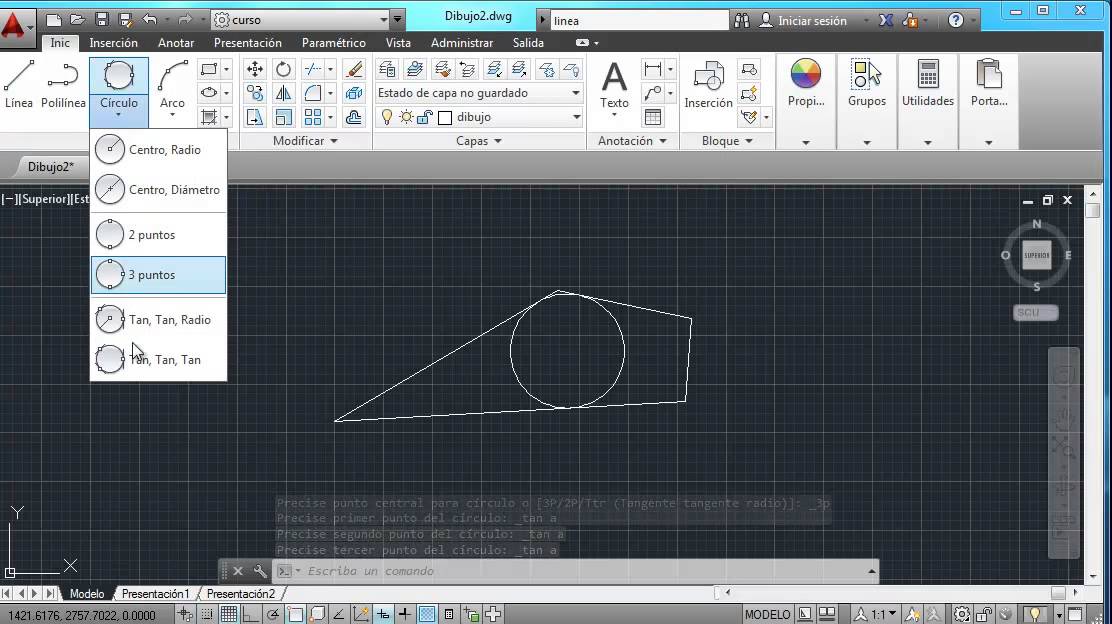Select the Línea tool
The image size is (1112, 624).
pyautogui.click(x=18, y=85)
